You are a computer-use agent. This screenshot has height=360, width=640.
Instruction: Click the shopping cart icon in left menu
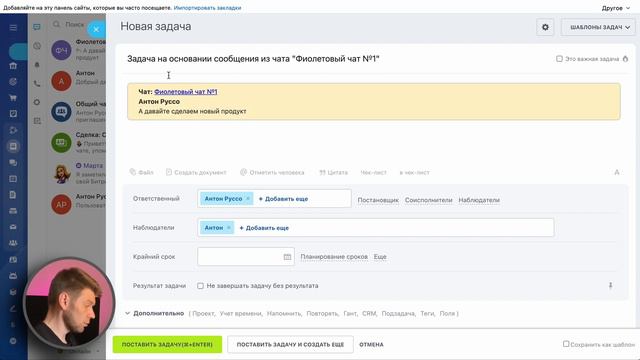click(13, 98)
